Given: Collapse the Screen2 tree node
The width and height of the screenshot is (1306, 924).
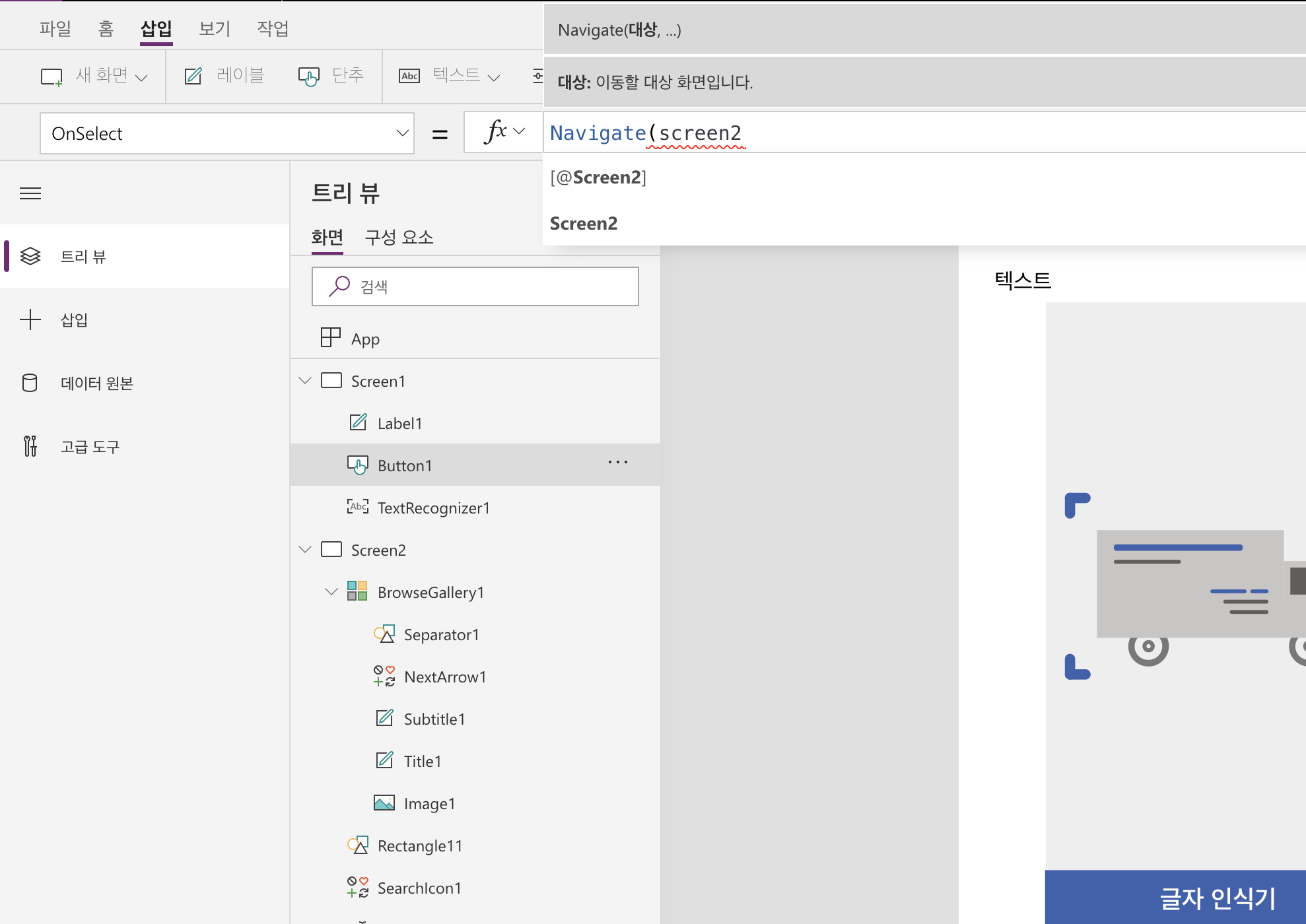Looking at the screenshot, I should 305,550.
